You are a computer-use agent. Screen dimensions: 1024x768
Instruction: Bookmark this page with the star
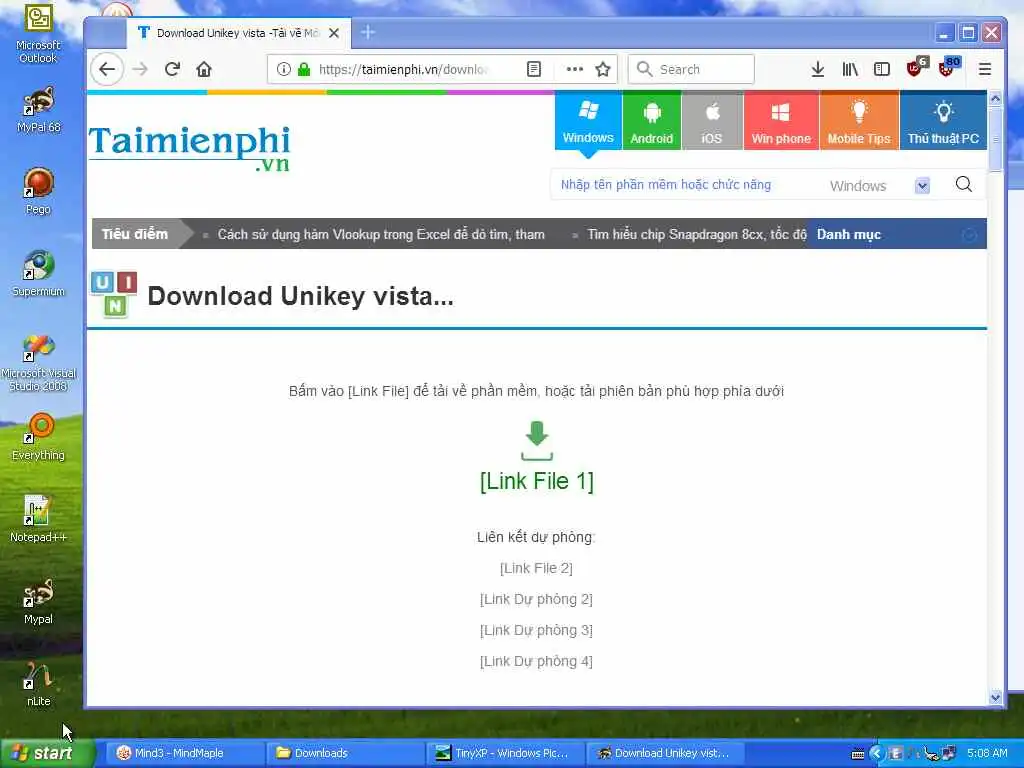(x=603, y=69)
